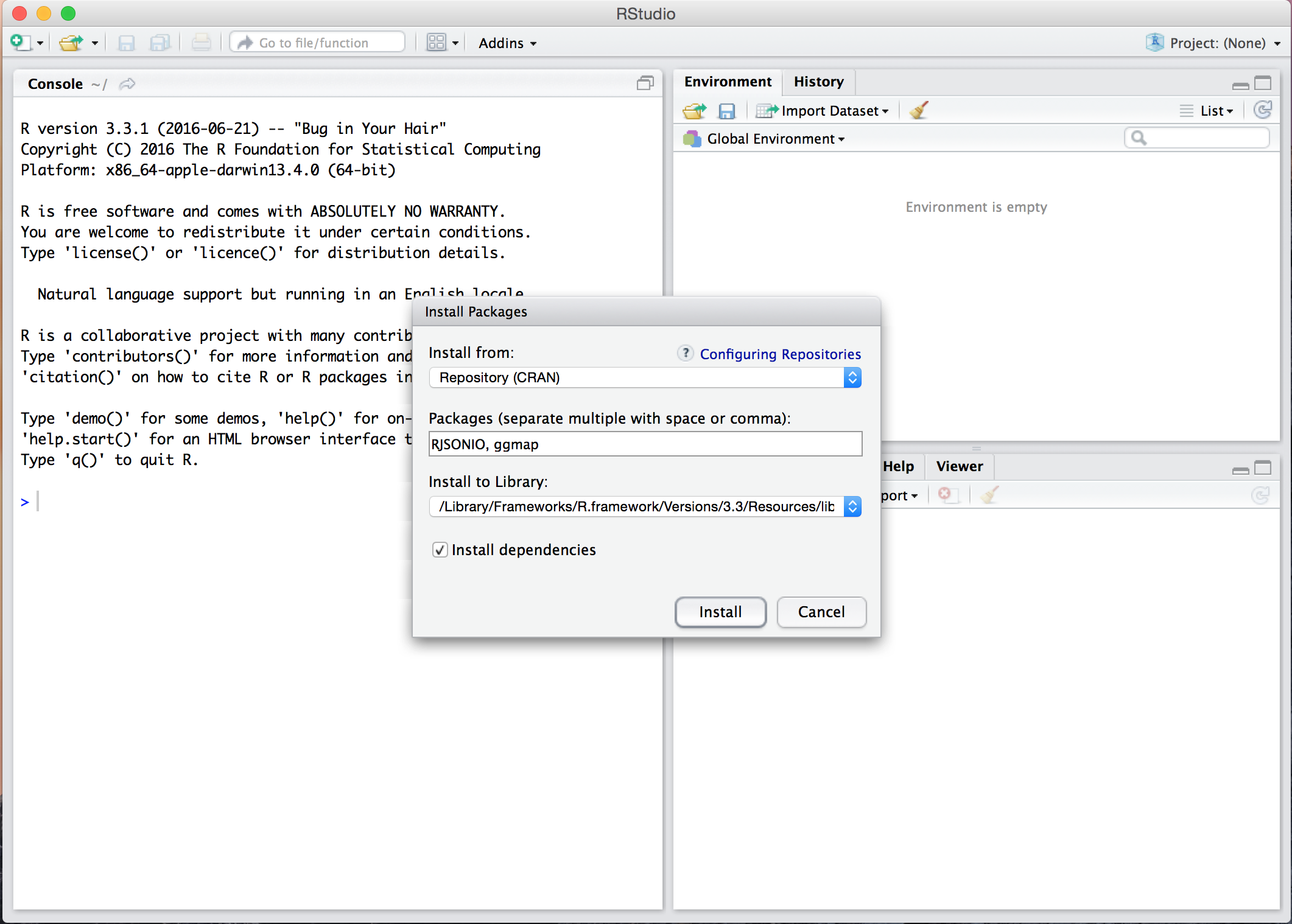The height and width of the screenshot is (924, 1292).
Task: Click the Cancel button
Action: [x=821, y=612]
